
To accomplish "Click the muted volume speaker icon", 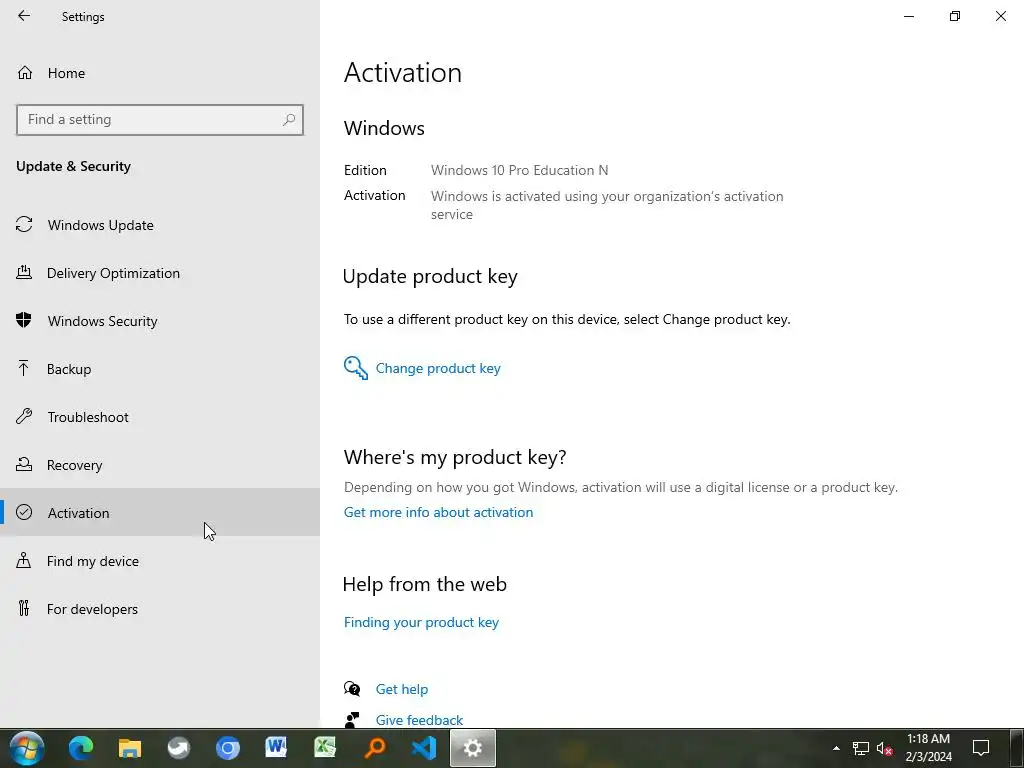I will point(884,748).
